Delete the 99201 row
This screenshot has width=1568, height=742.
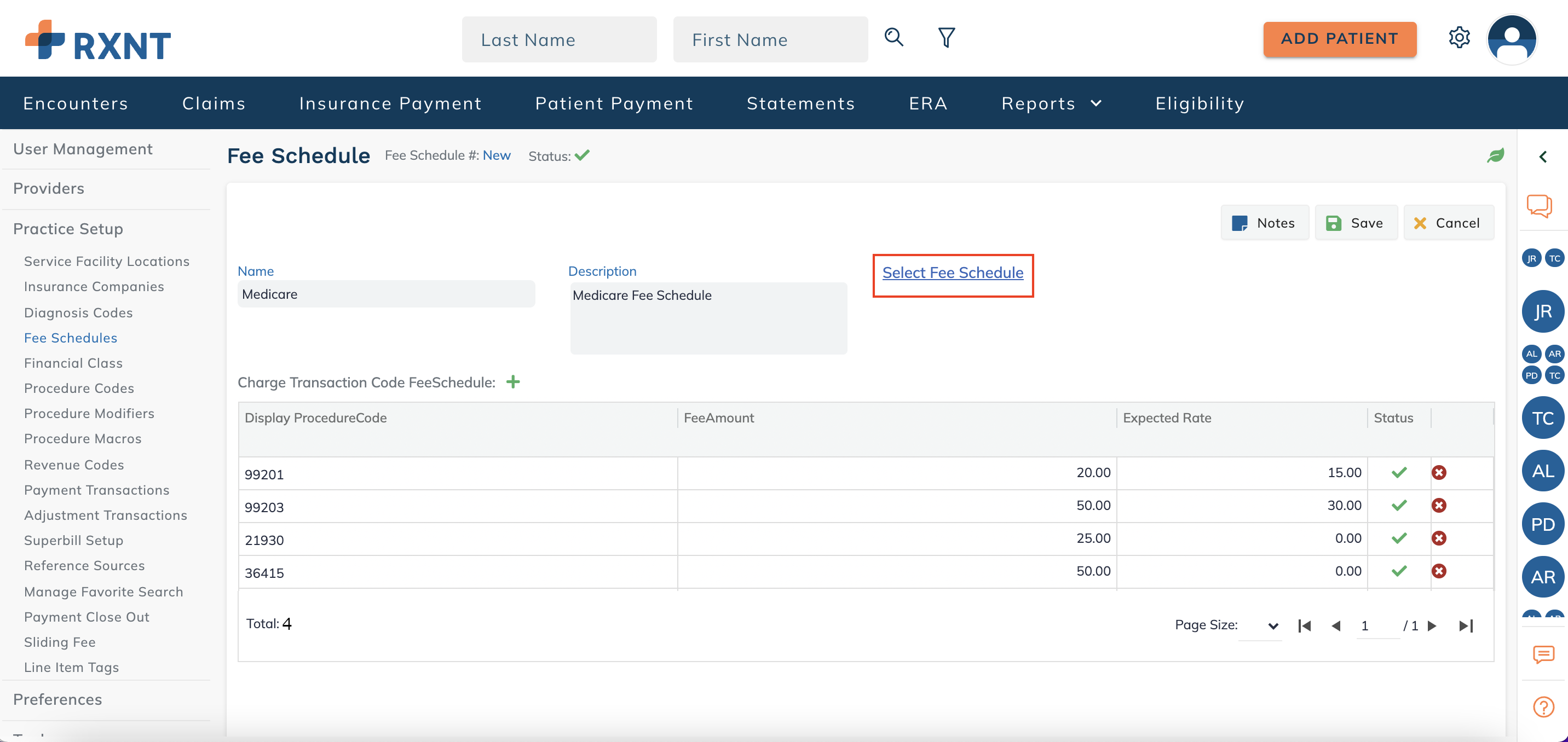click(x=1439, y=473)
